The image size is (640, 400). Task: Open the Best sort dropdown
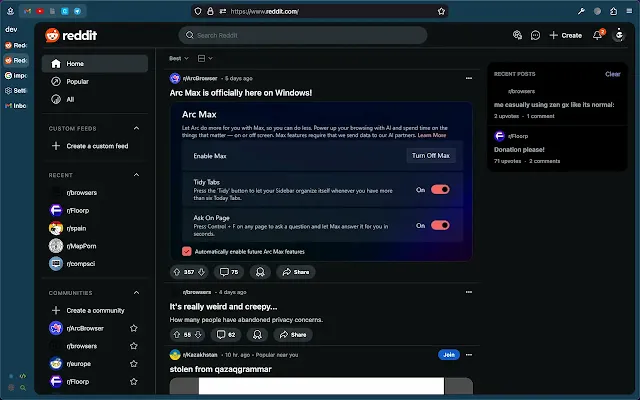(179, 58)
